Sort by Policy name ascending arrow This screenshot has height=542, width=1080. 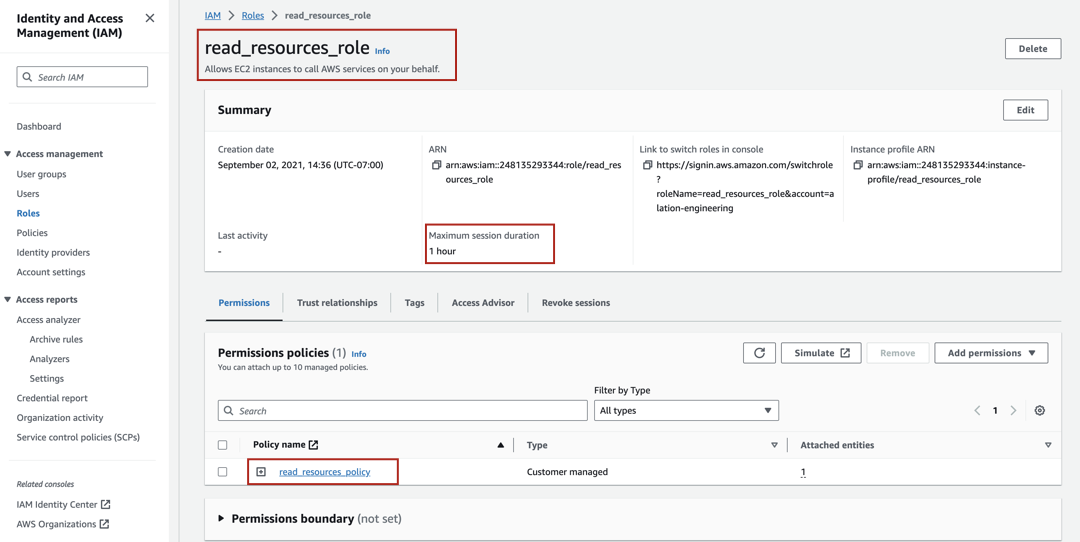[501, 446]
